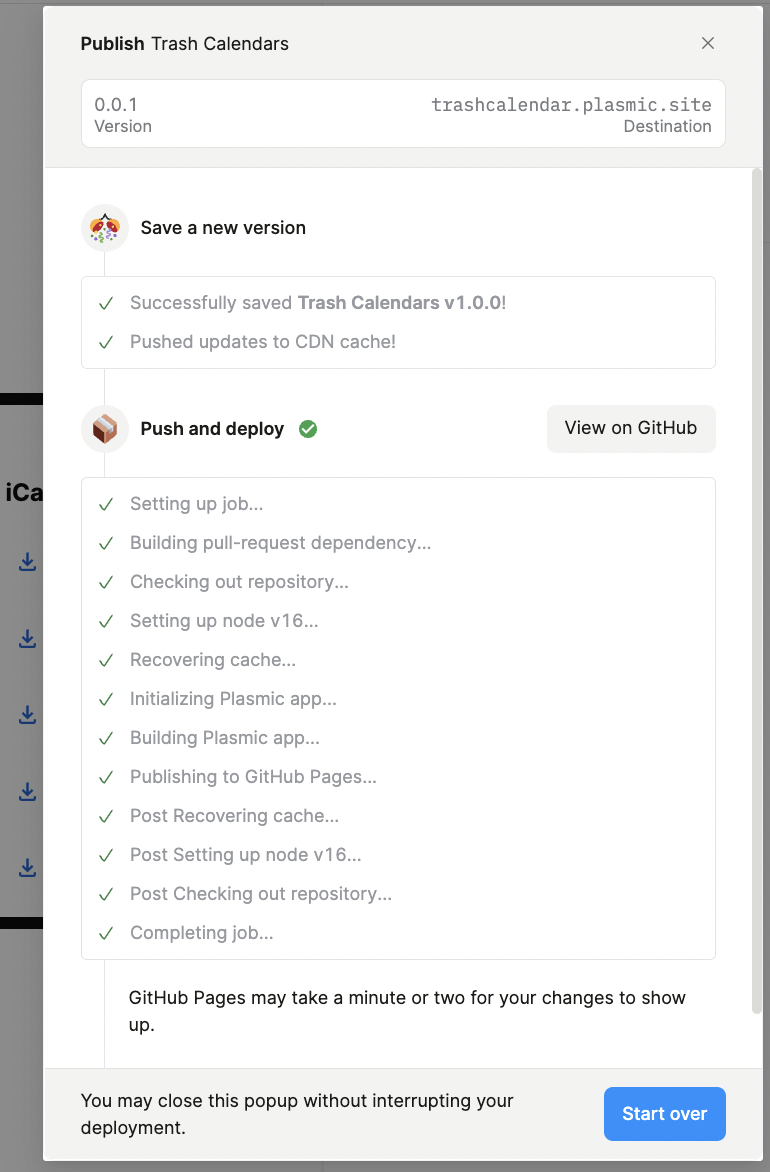Click checkmark beside Post Recovering cache

(106, 816)
